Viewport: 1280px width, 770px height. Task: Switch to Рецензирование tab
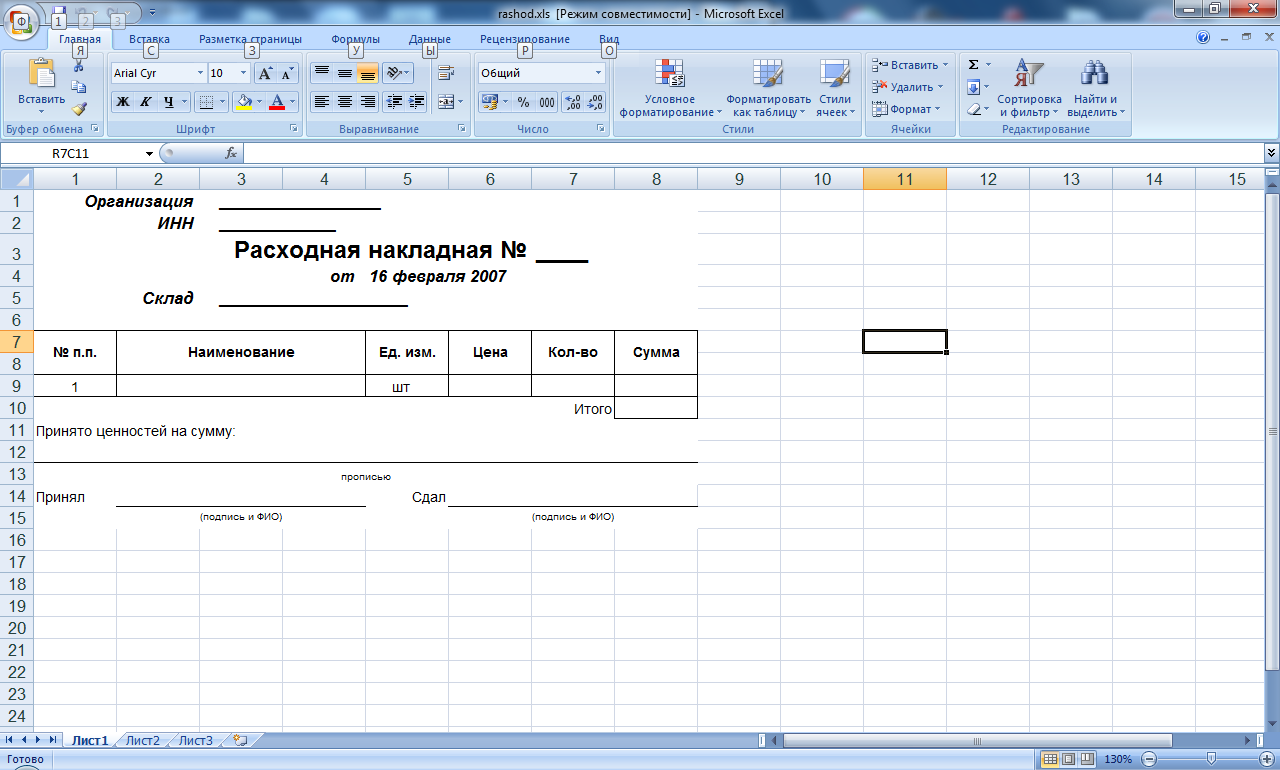click(525, 39)
